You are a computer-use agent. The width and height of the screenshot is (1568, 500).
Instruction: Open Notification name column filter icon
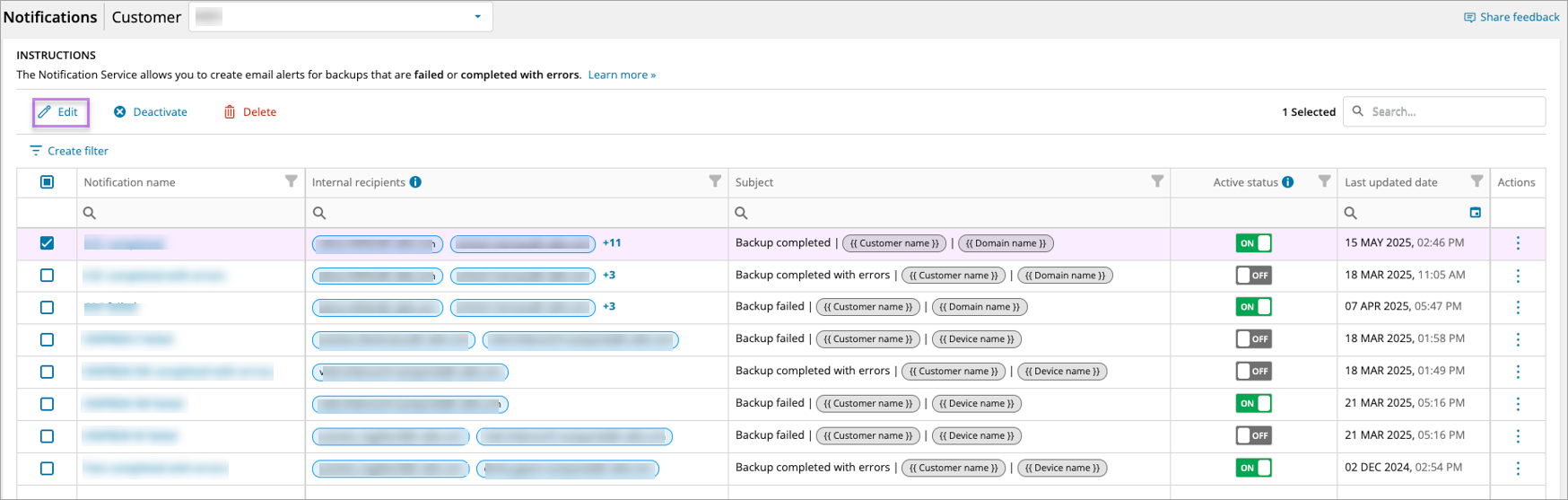coord(292,181)
